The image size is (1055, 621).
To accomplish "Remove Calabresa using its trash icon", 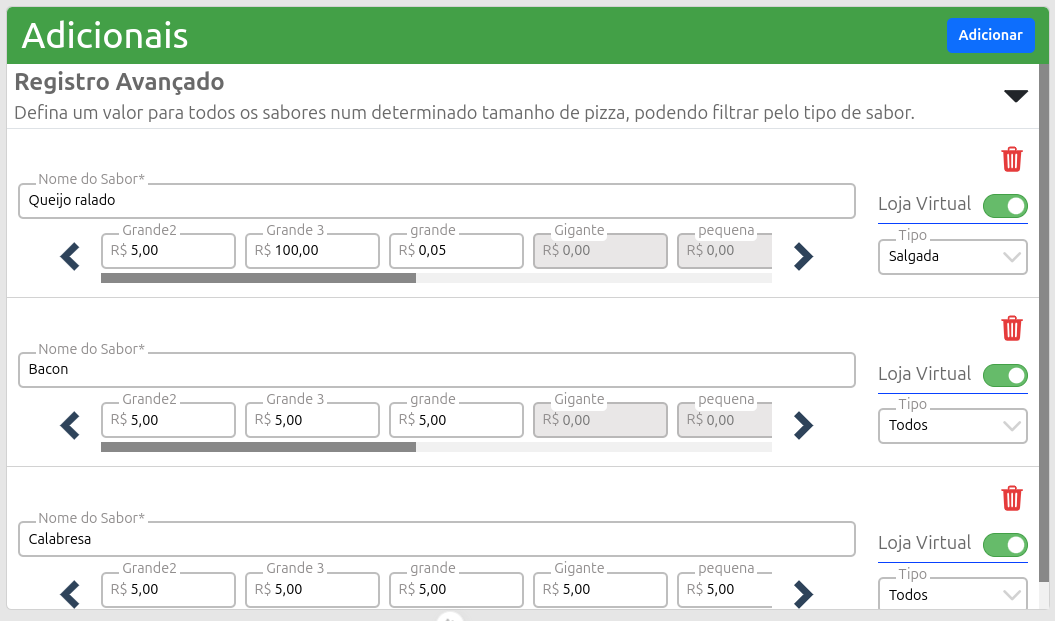I will [1012, 498].
